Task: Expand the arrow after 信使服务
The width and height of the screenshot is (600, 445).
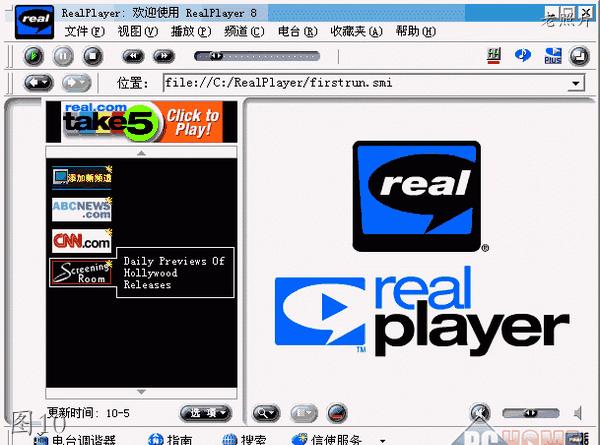Action: click(383, 440)
